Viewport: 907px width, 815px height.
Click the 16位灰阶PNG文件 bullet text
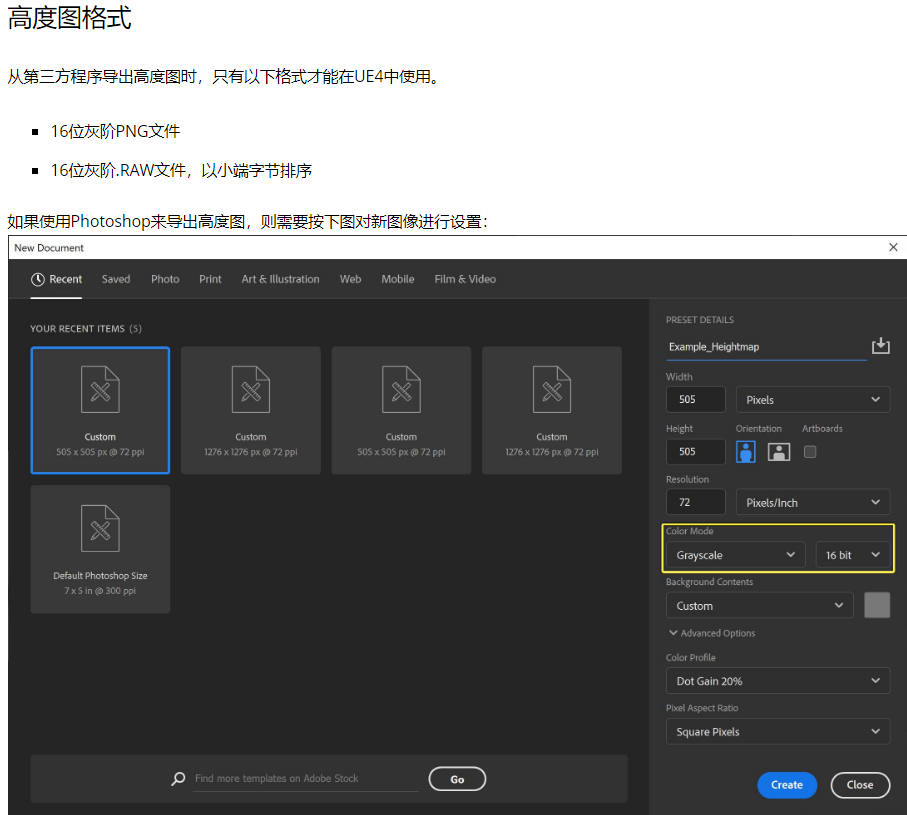115,131
